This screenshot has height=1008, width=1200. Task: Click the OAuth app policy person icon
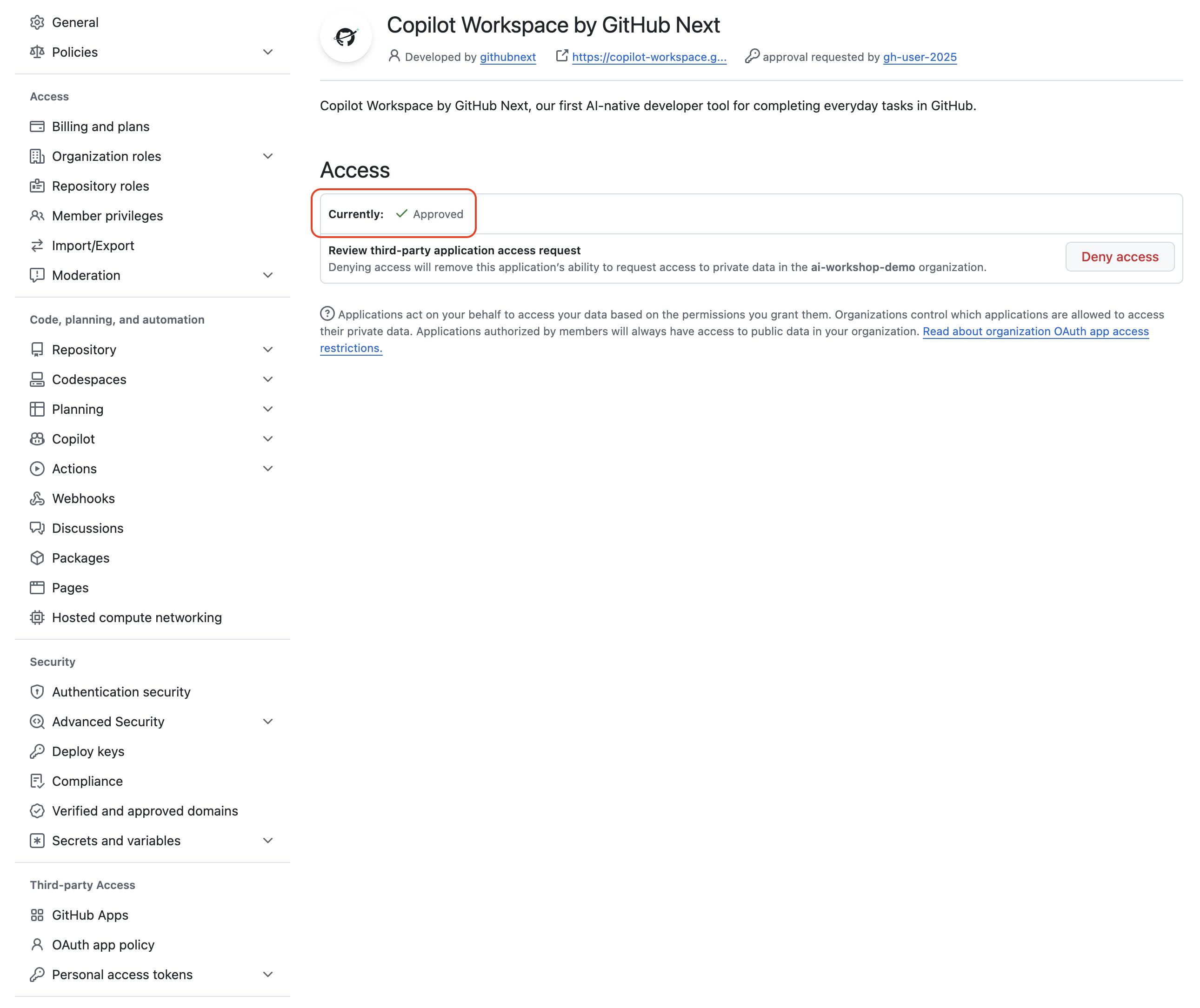coord(37,944)
